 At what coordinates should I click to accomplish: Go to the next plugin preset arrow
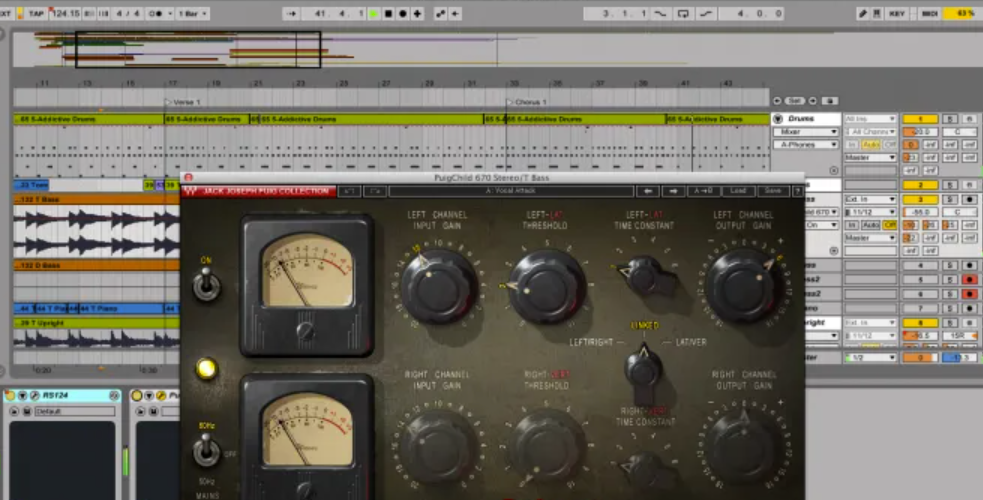673,191
